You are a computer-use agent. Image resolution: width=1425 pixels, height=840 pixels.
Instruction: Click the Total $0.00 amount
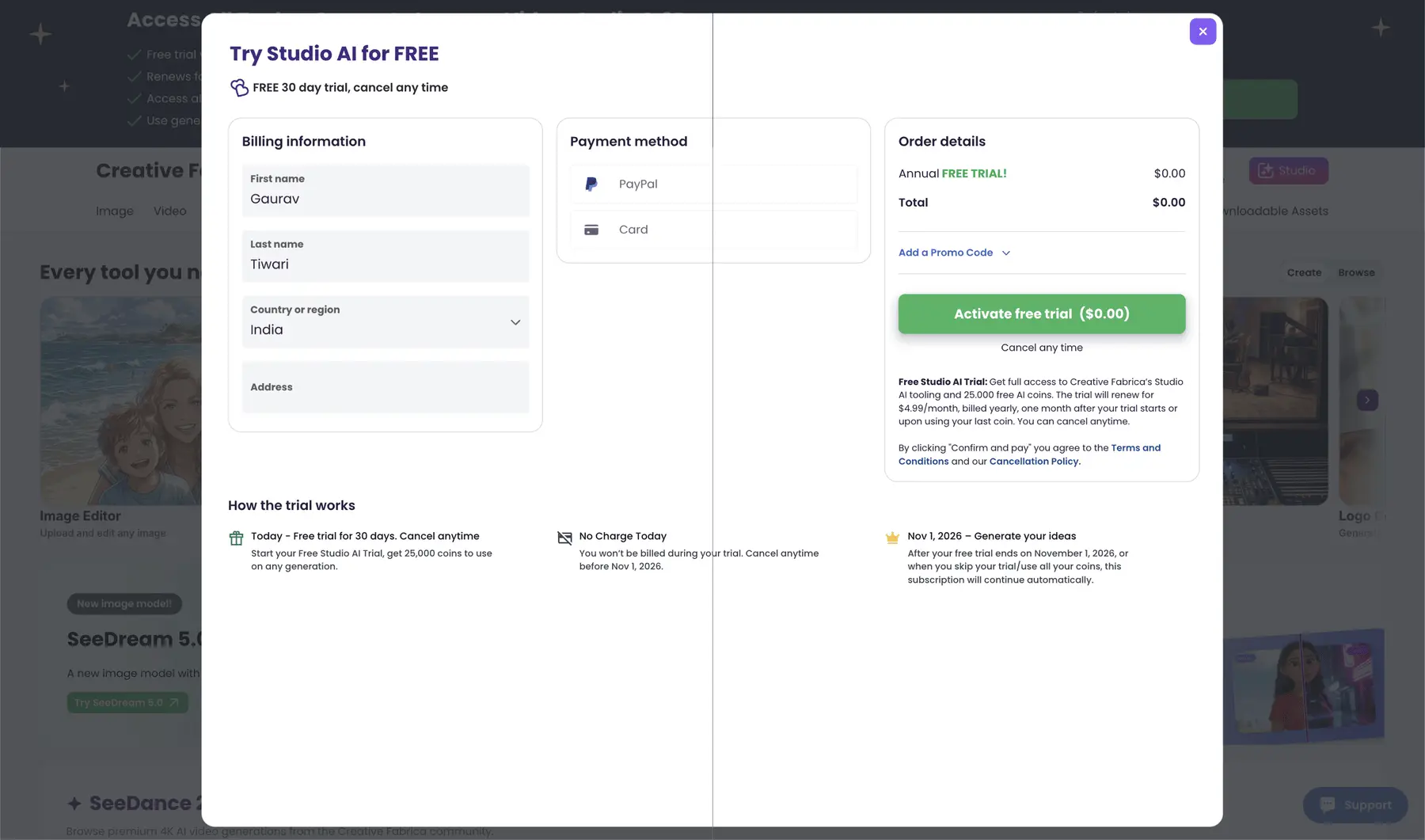(1168, 203)
